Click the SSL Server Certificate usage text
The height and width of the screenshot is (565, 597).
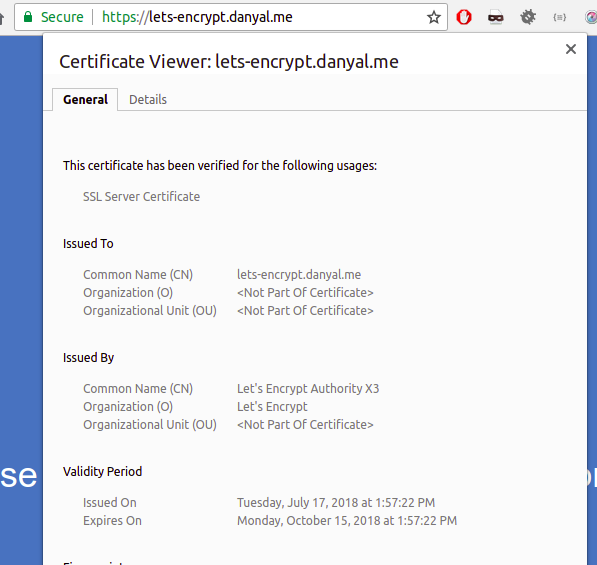tap(141, 196)
